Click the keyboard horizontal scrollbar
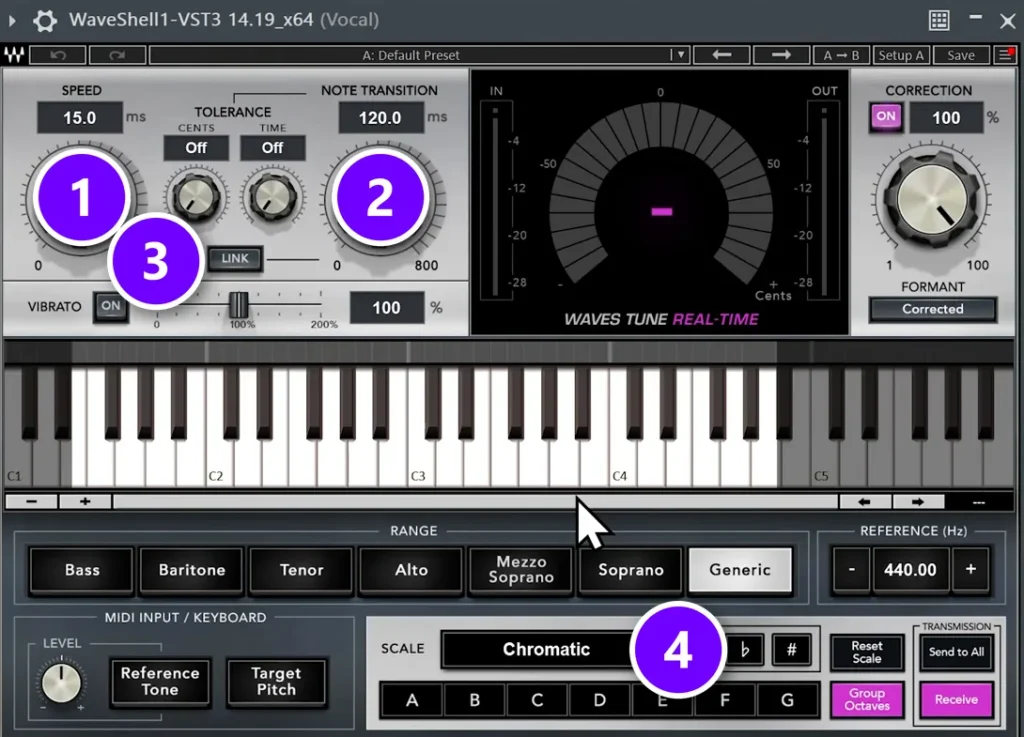The width and height of the screenshot is (1024, 737). 475,501
